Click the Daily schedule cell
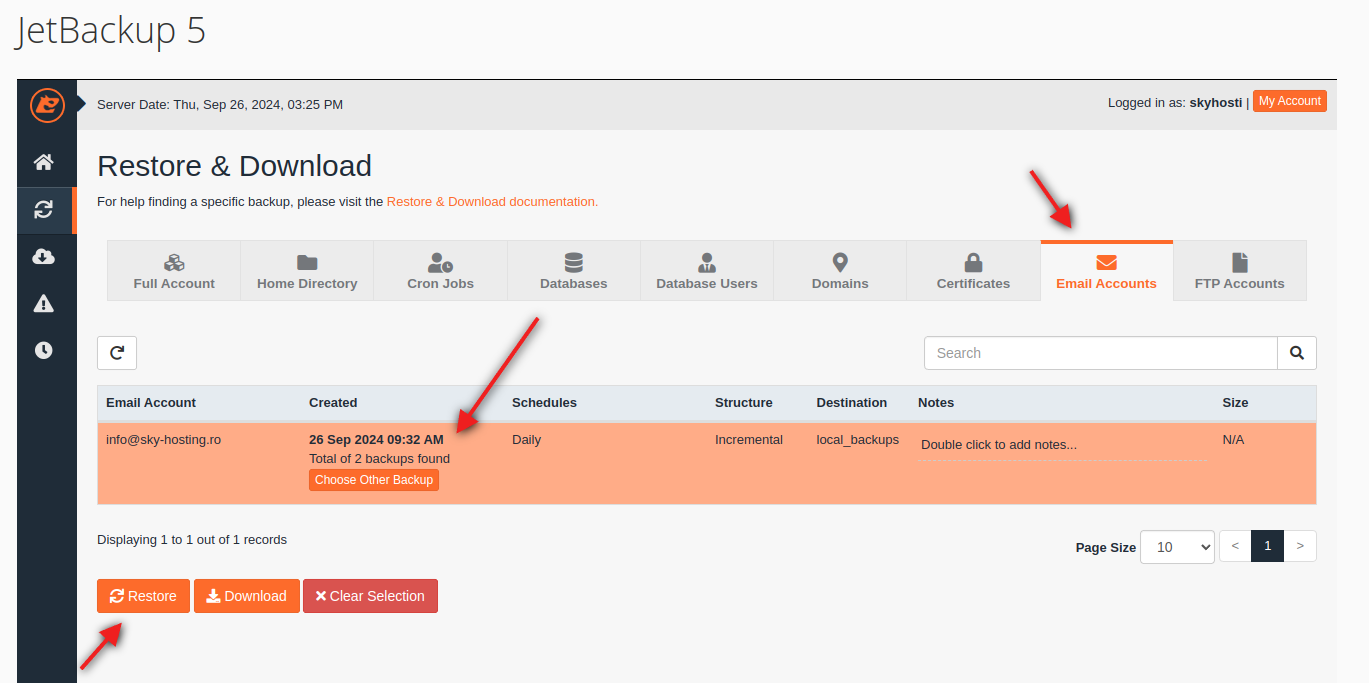The width and height of the screenshot is (1369, 683). (527, 439)
